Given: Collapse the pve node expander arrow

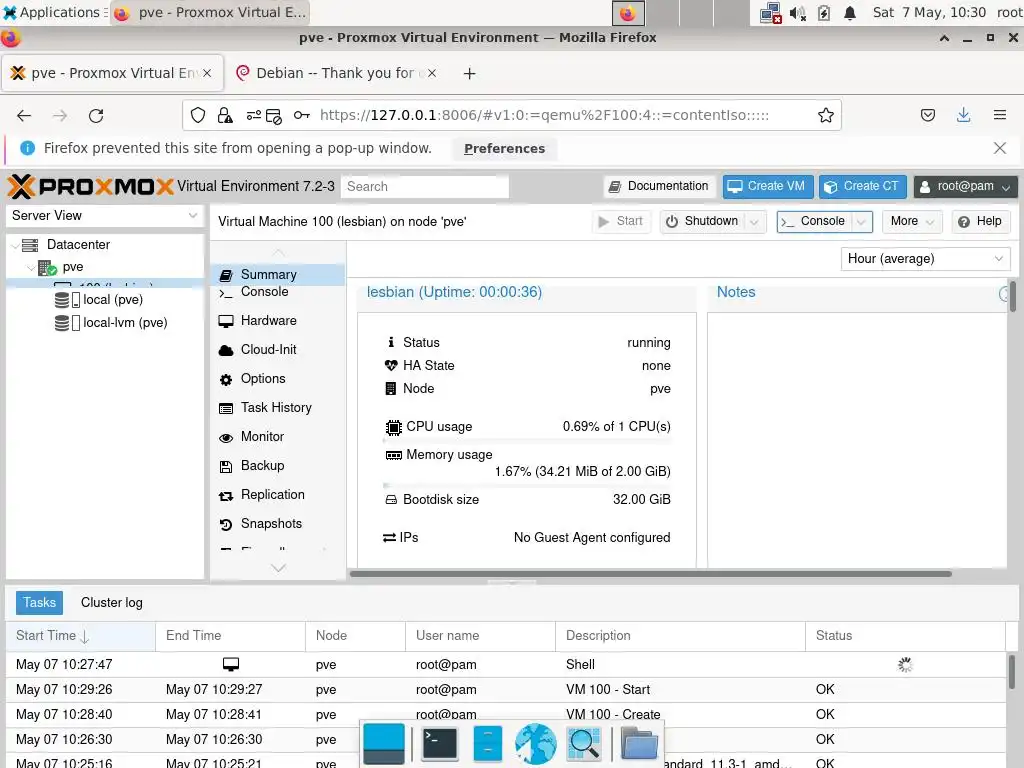Looking at the screenshot, I should (x=31, y=267).
